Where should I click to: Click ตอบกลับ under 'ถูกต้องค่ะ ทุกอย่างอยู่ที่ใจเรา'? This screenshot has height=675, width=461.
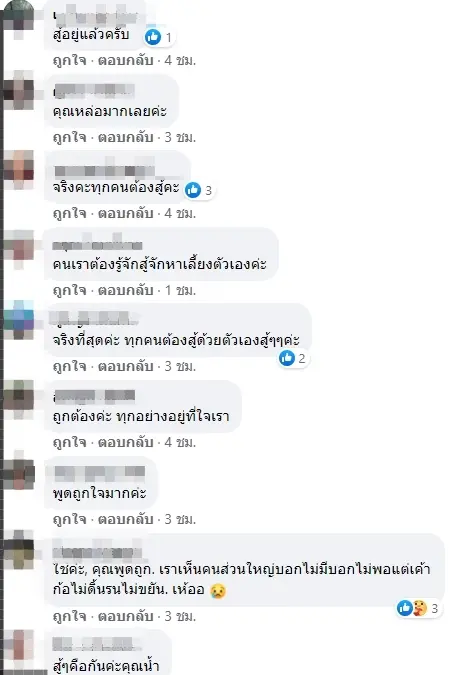click(x=125, y=443)
